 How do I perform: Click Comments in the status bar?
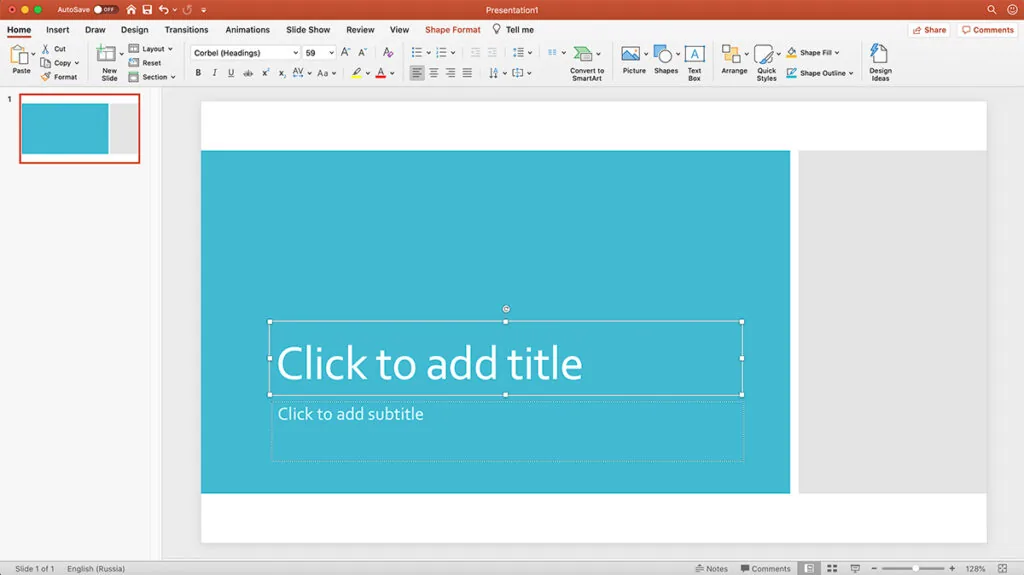pyautogui.click(x=765, y=568)
